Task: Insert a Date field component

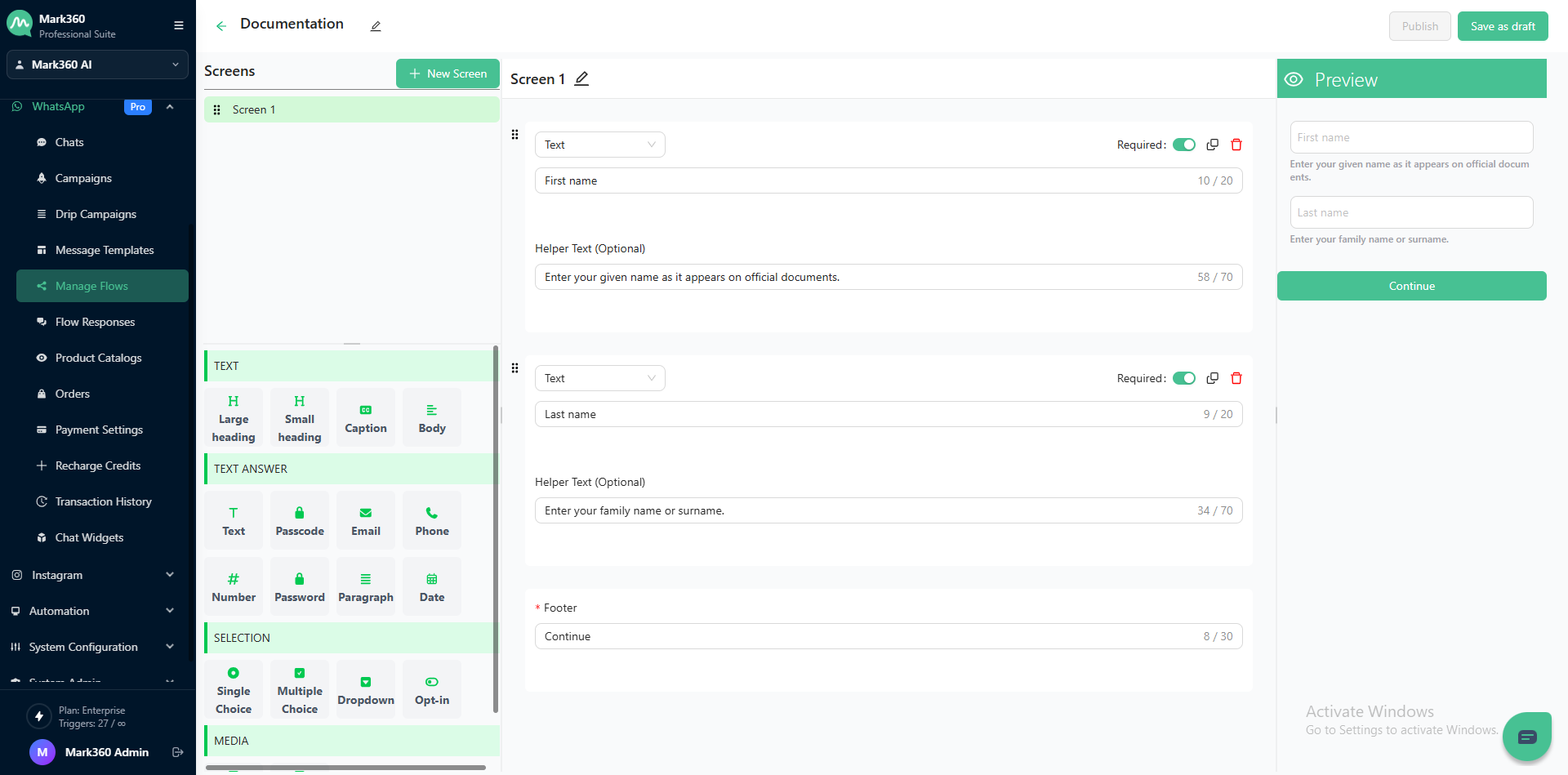Action: click(x=432, y=586)
